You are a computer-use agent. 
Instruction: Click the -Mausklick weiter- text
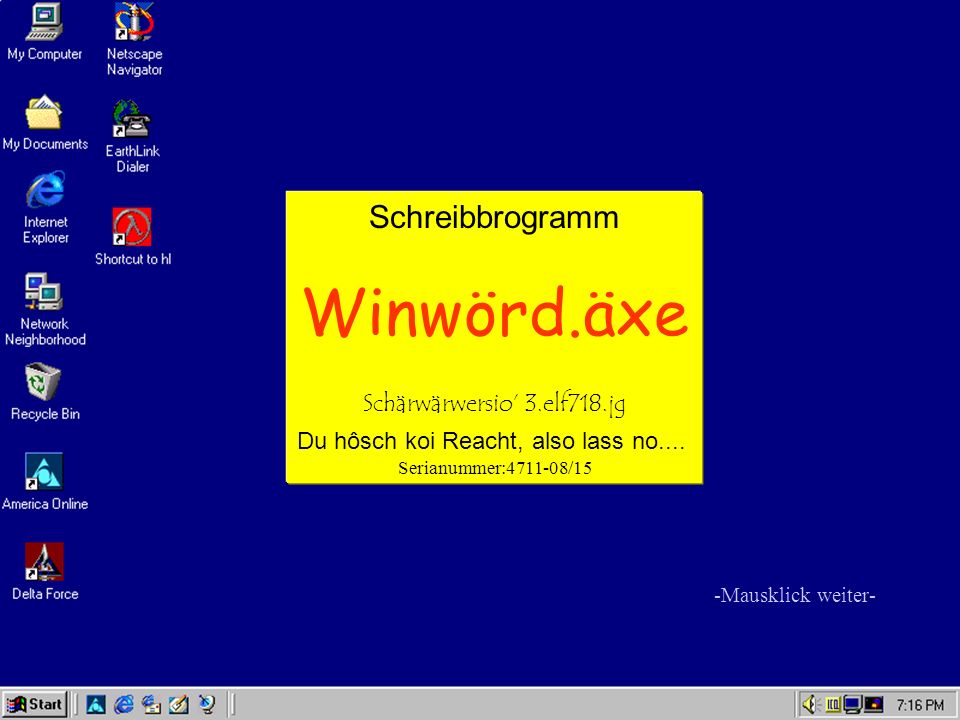pos(795,595)
